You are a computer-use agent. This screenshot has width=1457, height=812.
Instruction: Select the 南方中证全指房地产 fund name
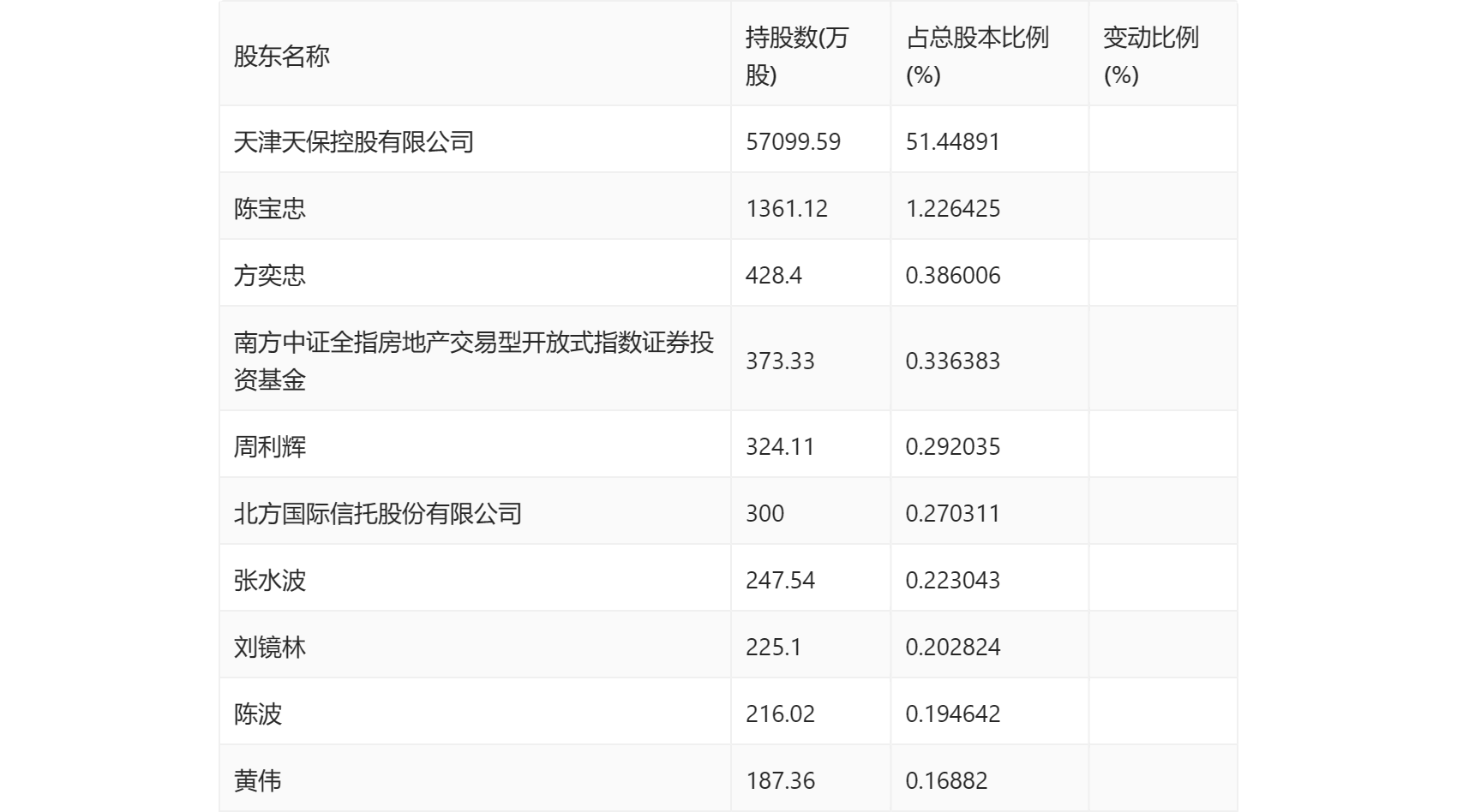[x=474, y=361]
